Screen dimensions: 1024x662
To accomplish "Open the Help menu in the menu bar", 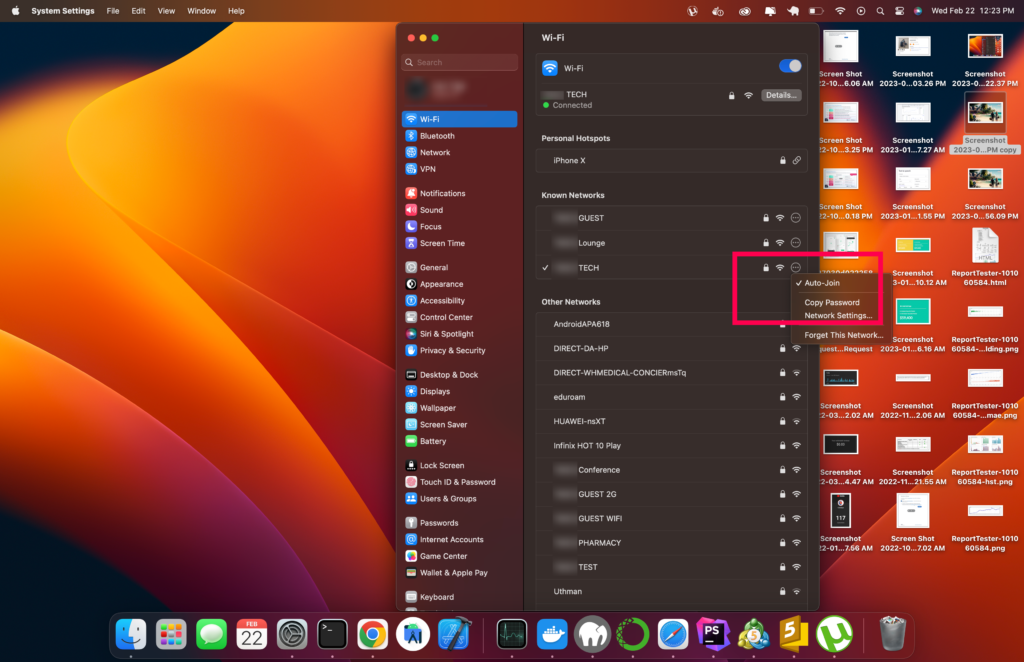I will coord(236,10).
